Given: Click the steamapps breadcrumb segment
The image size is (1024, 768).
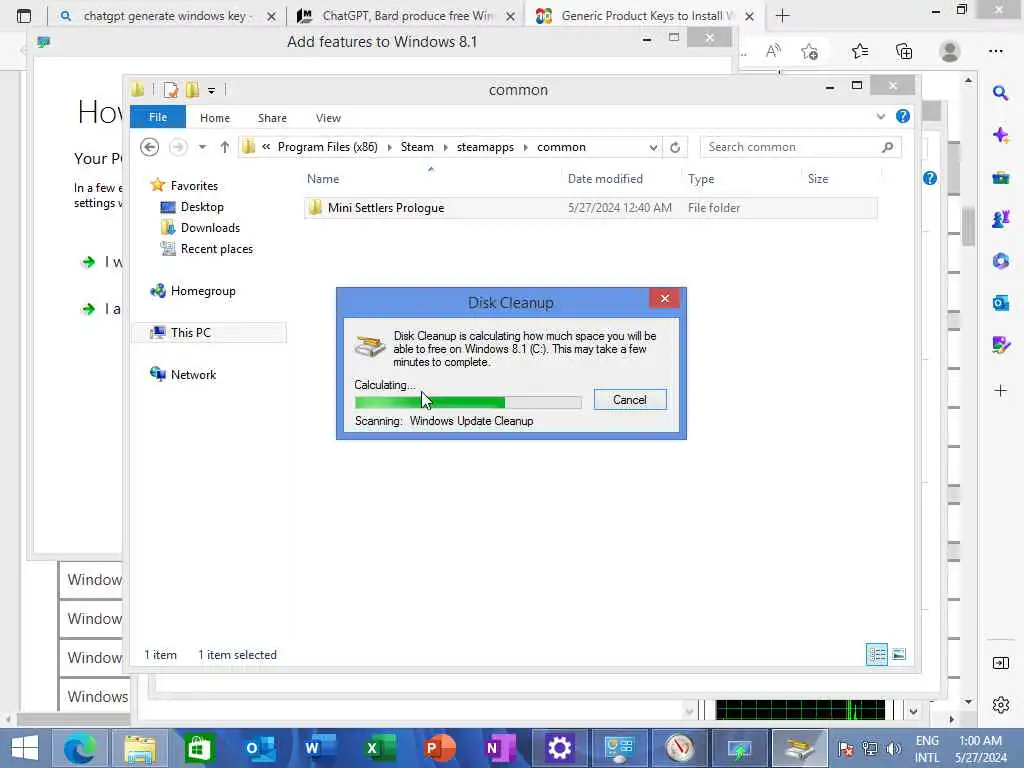Looking at the screenshot, I should point(485,147).
